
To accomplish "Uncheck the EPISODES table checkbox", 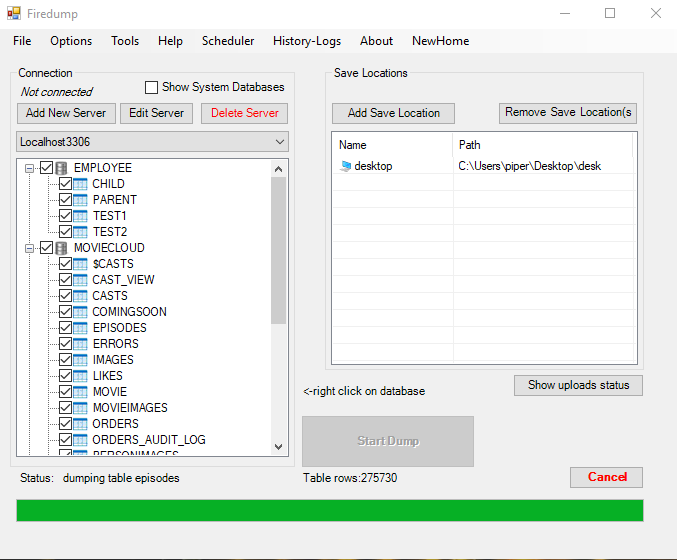I will pos(65,328).
